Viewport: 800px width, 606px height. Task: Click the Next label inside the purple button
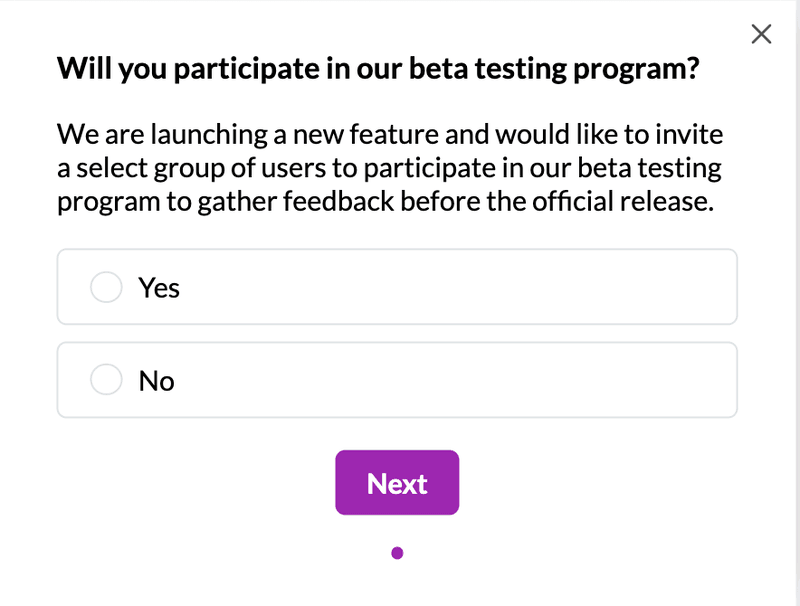pos(397,482)
